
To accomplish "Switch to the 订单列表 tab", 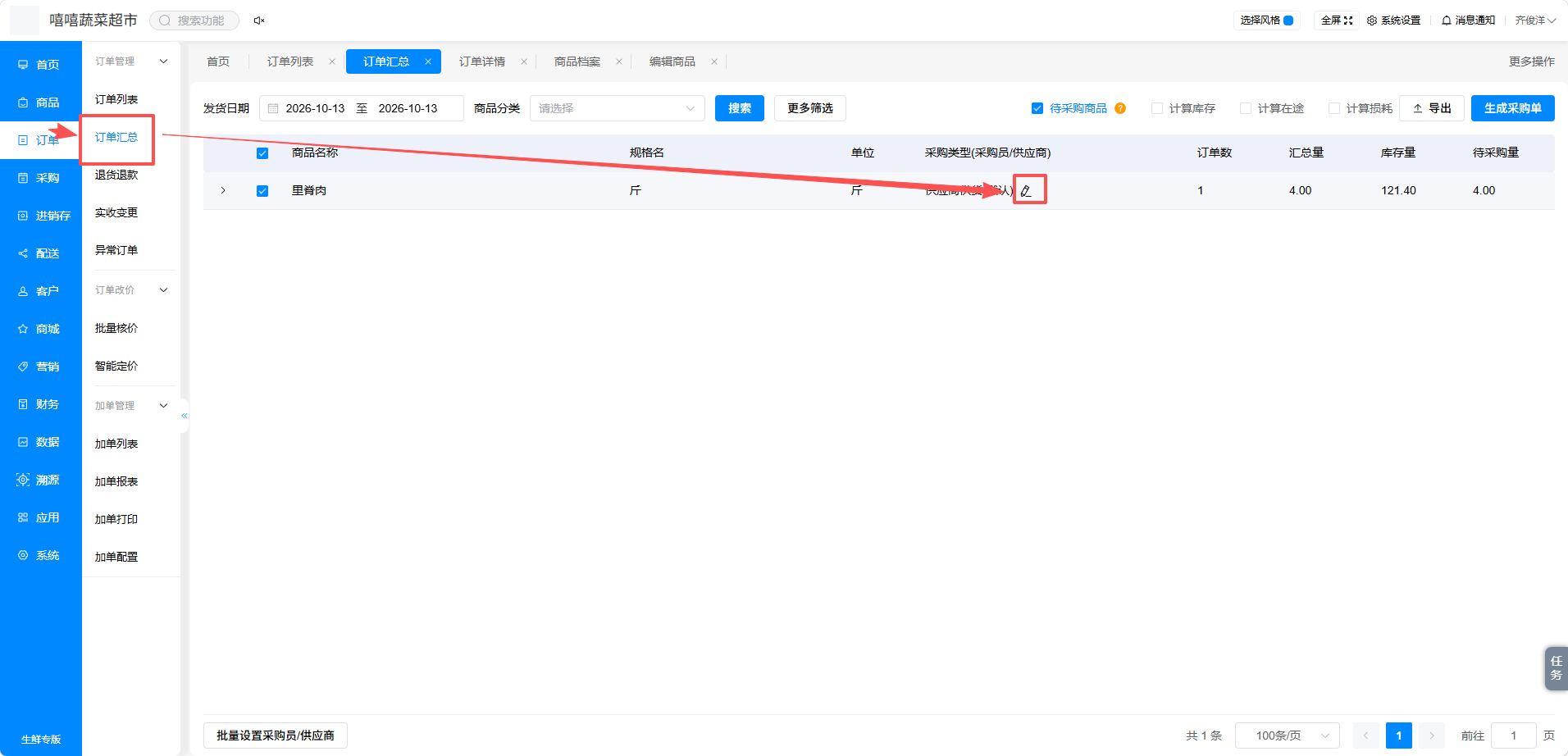I will [290, 61].
